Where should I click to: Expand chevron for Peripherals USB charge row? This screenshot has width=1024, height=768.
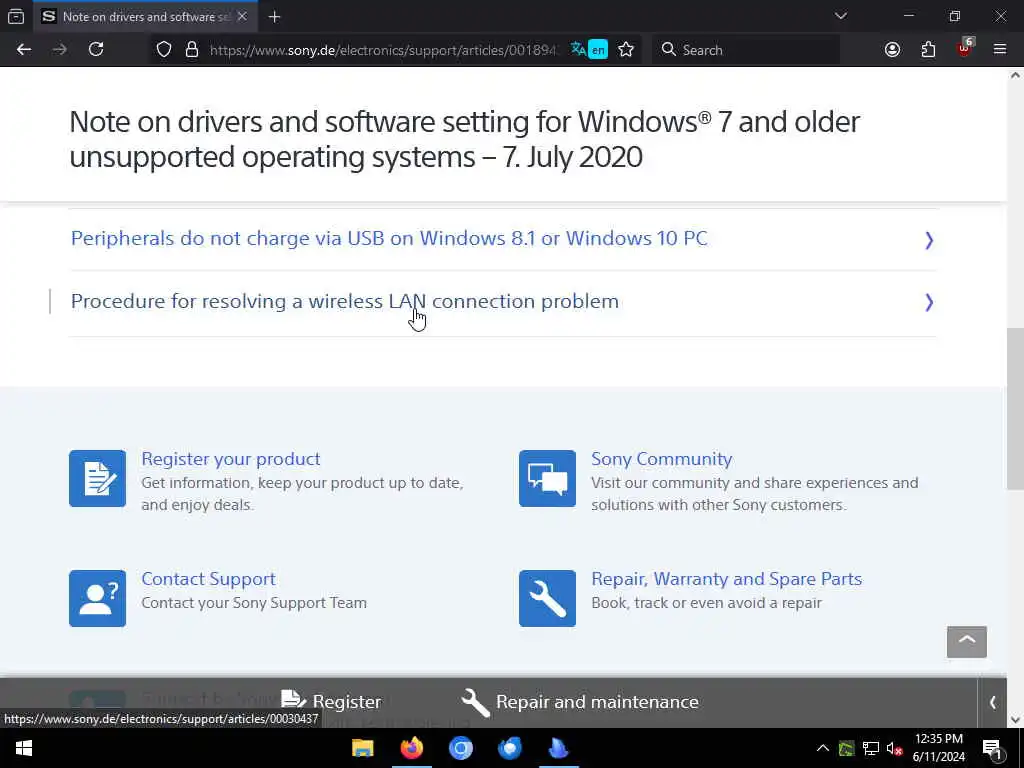pos(929,240)
